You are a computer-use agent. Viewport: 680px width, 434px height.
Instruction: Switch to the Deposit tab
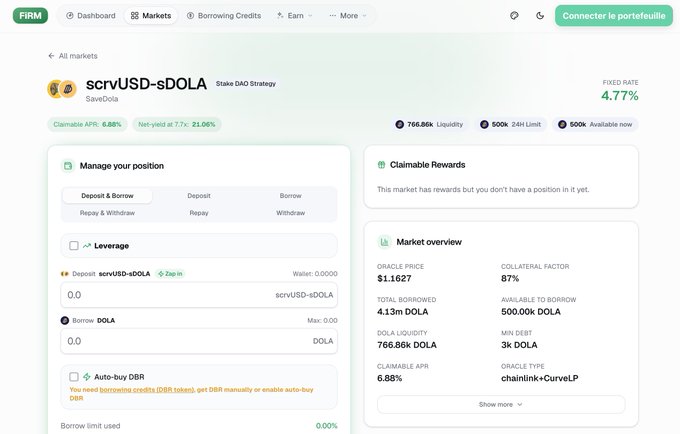199,196
